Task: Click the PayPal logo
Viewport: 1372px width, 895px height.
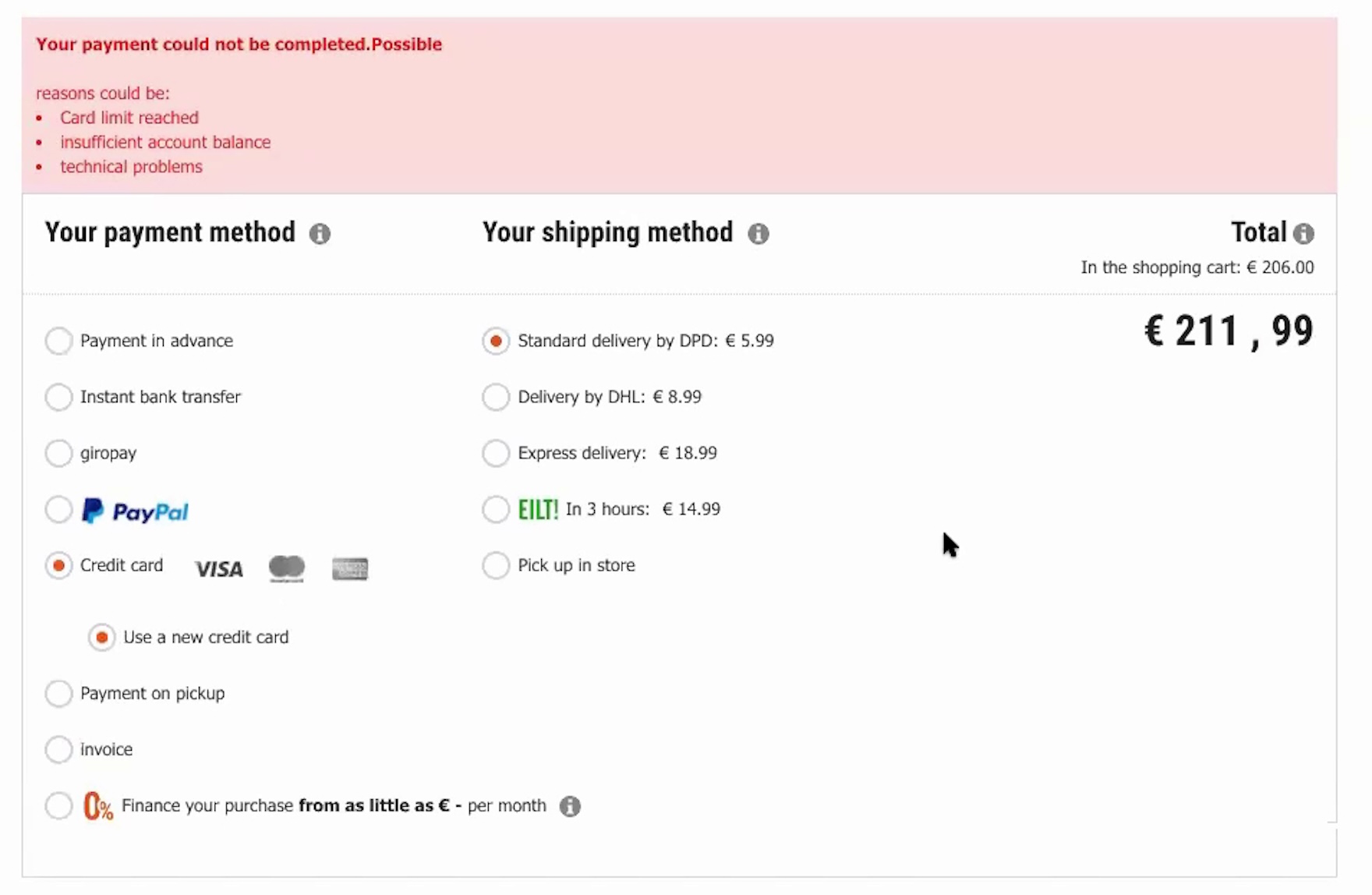Action: (x=136, y=511)
